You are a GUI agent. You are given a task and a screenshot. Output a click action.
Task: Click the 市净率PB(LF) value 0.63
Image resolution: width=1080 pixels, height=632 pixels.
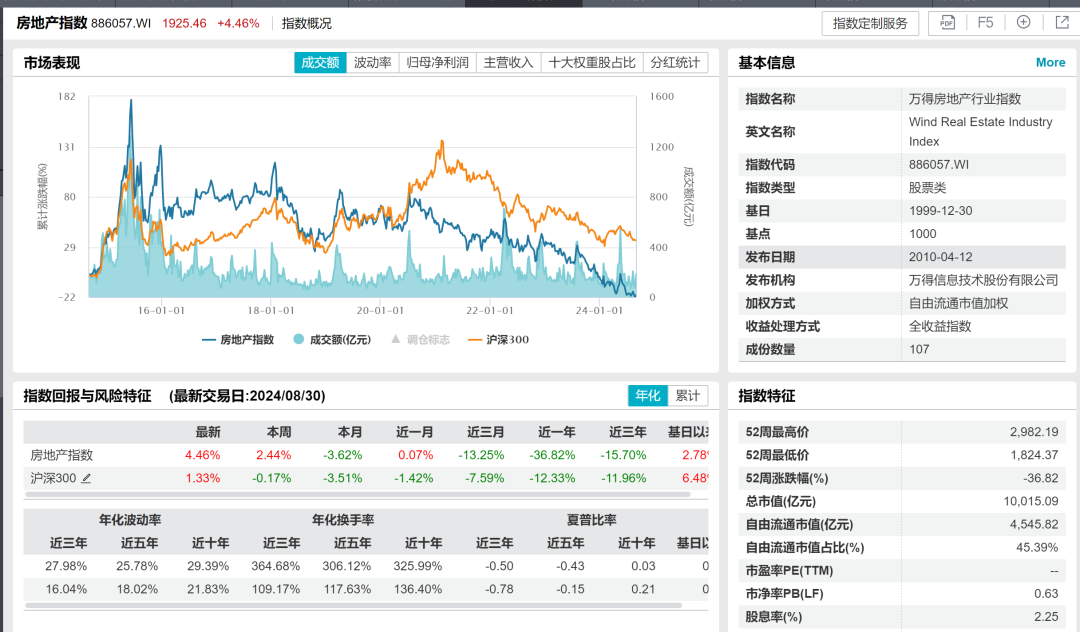1046,593
